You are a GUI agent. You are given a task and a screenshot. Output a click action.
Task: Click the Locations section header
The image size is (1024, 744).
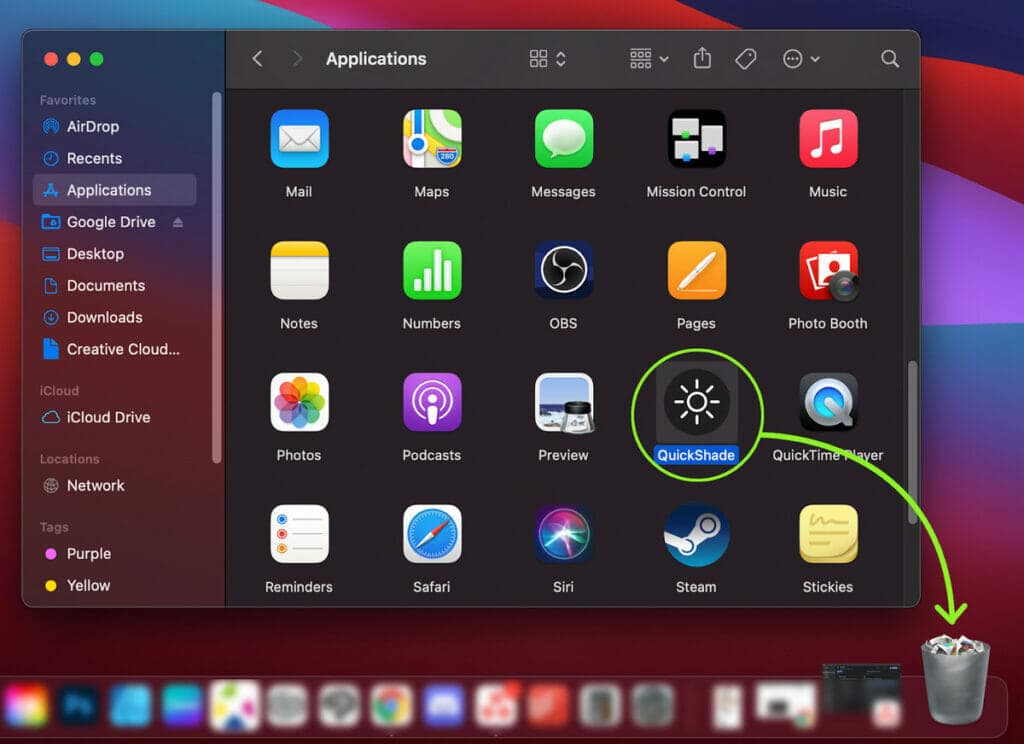[x=70, y=459]
